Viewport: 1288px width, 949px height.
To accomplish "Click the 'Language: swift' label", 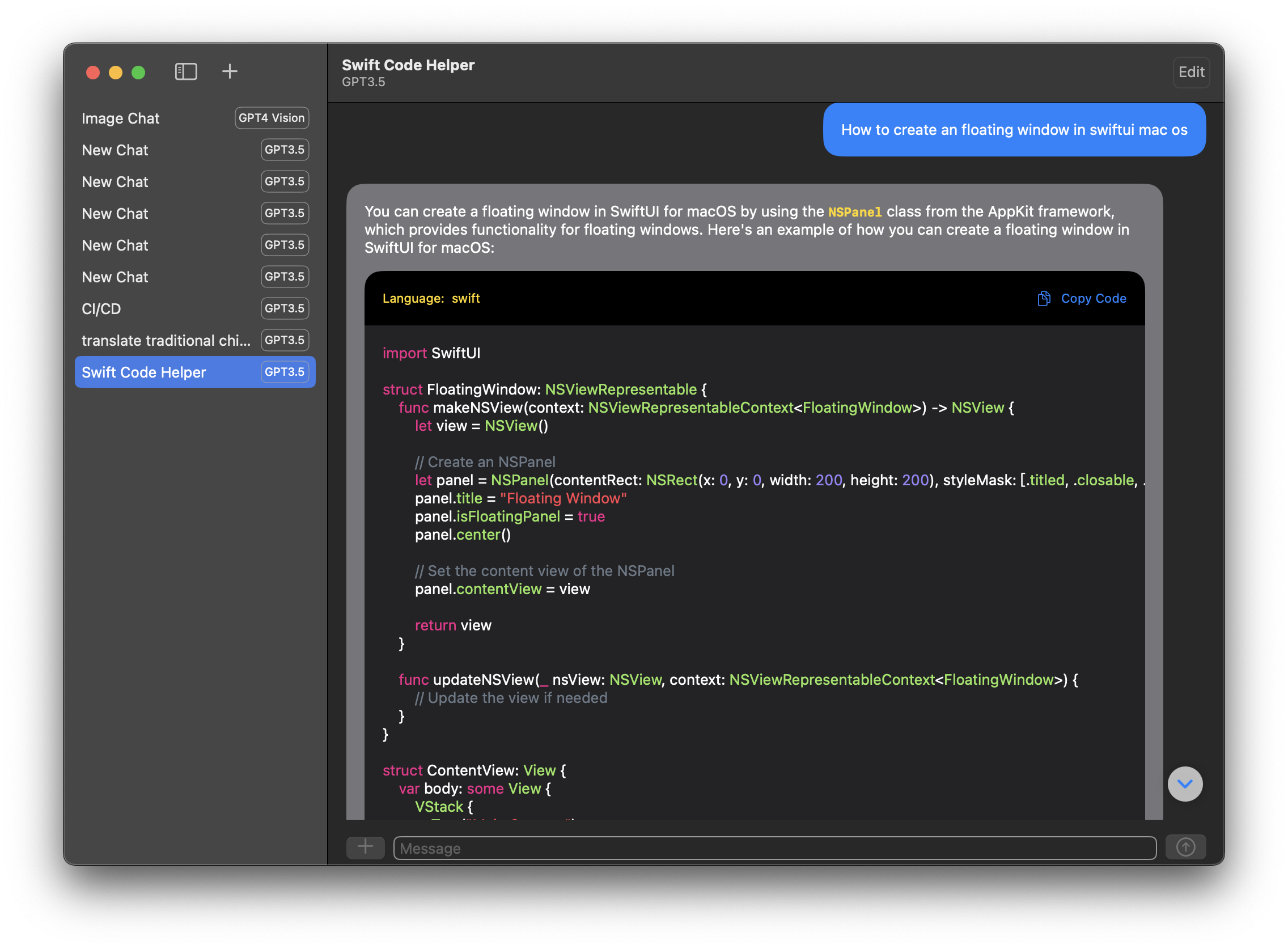I will (x=431, y=298).
